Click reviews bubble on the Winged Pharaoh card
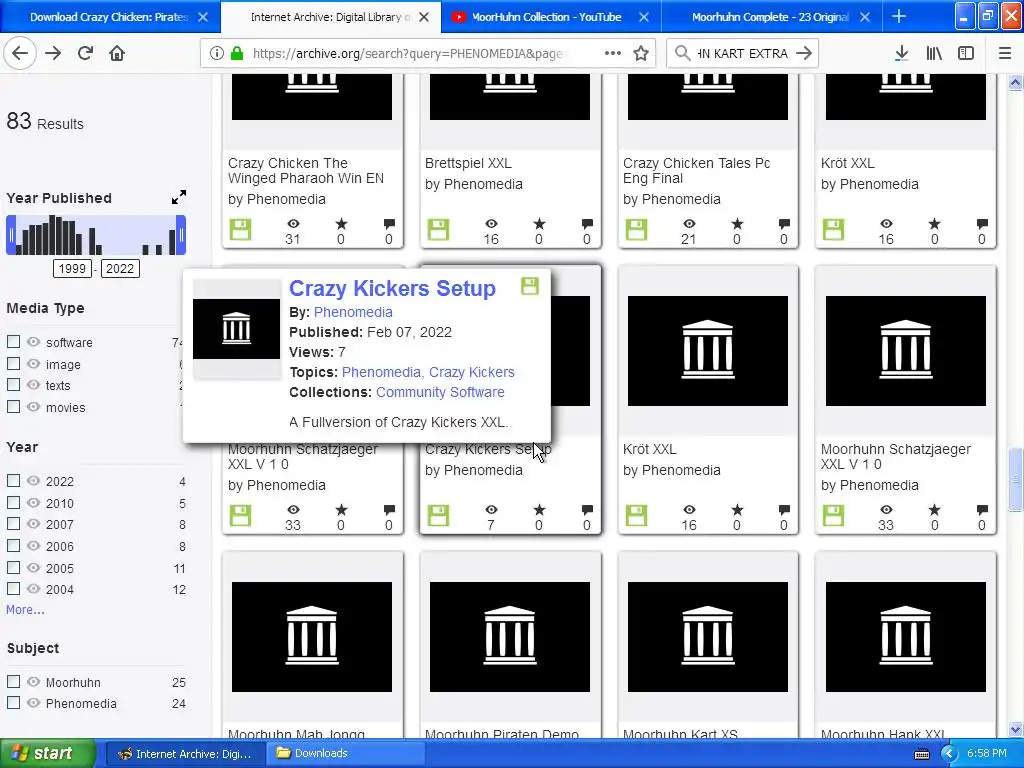 click(389, 224)
